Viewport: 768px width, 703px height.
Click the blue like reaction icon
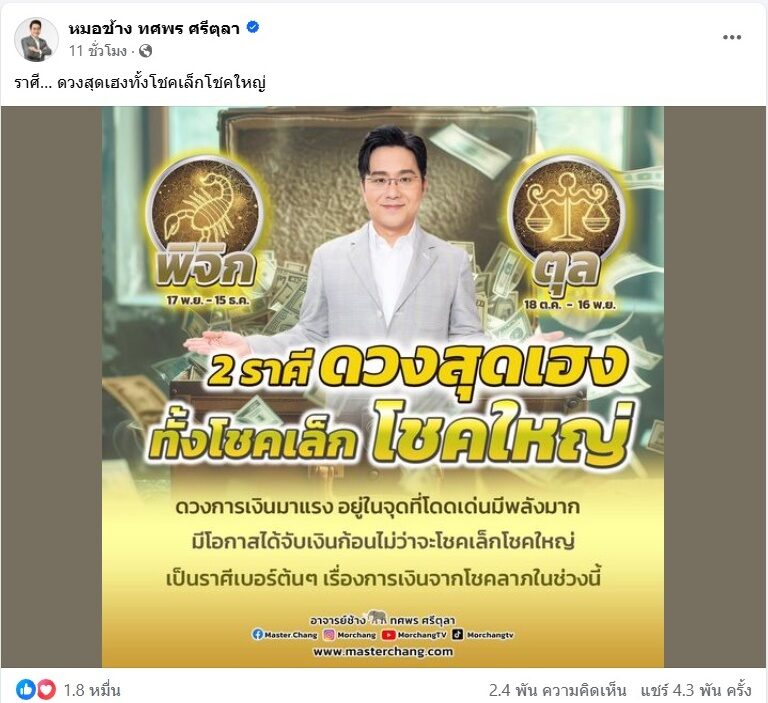pos(26,690)
